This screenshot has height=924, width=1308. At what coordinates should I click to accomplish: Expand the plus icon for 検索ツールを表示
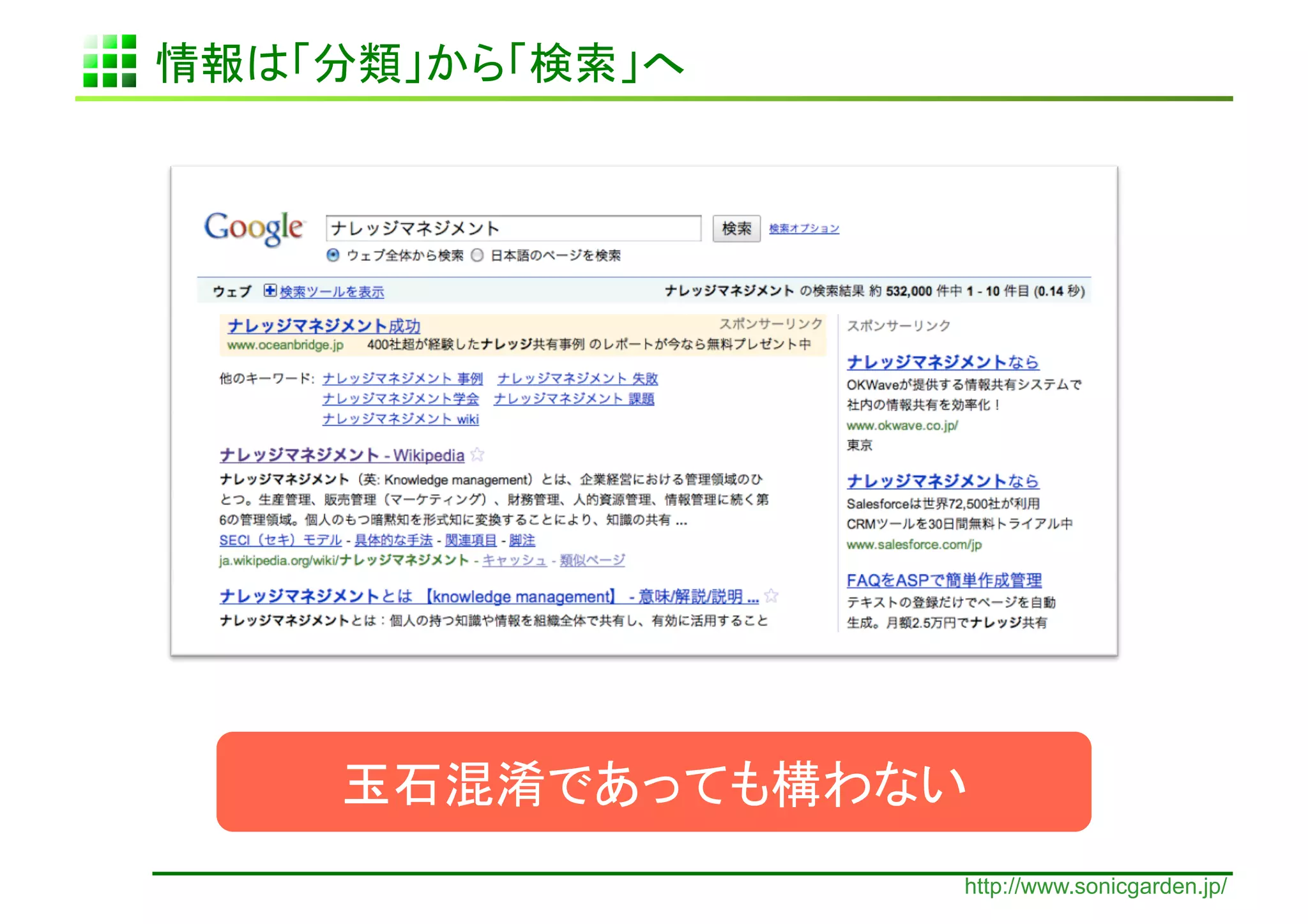click(270, 291)
